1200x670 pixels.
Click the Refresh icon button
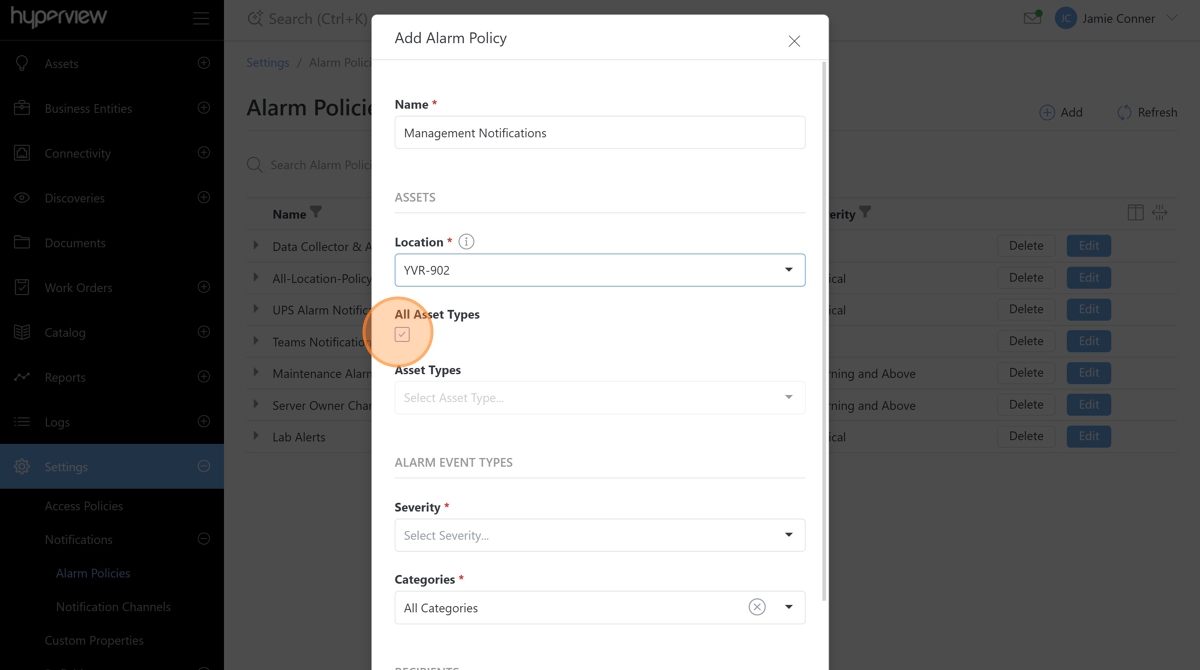[x=1124, y=112]
